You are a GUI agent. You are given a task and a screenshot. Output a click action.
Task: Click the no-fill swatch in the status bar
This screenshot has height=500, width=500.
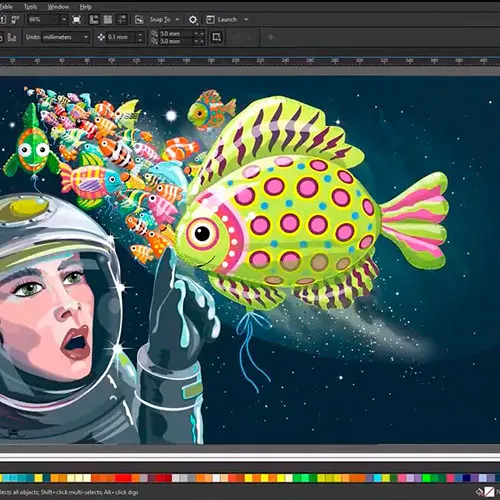tap(489, 492)
